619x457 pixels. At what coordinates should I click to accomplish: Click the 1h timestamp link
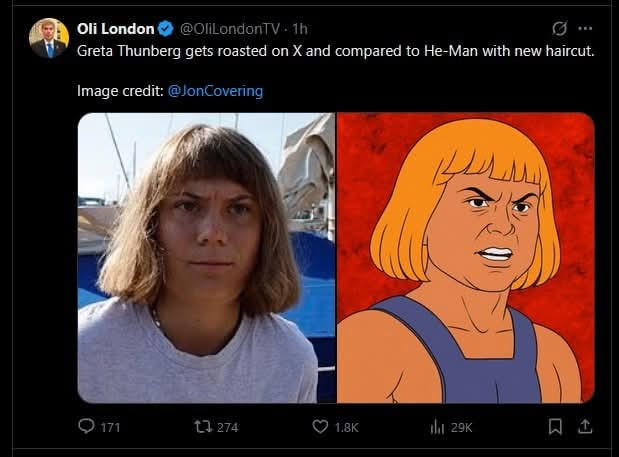tap(300, 29)
